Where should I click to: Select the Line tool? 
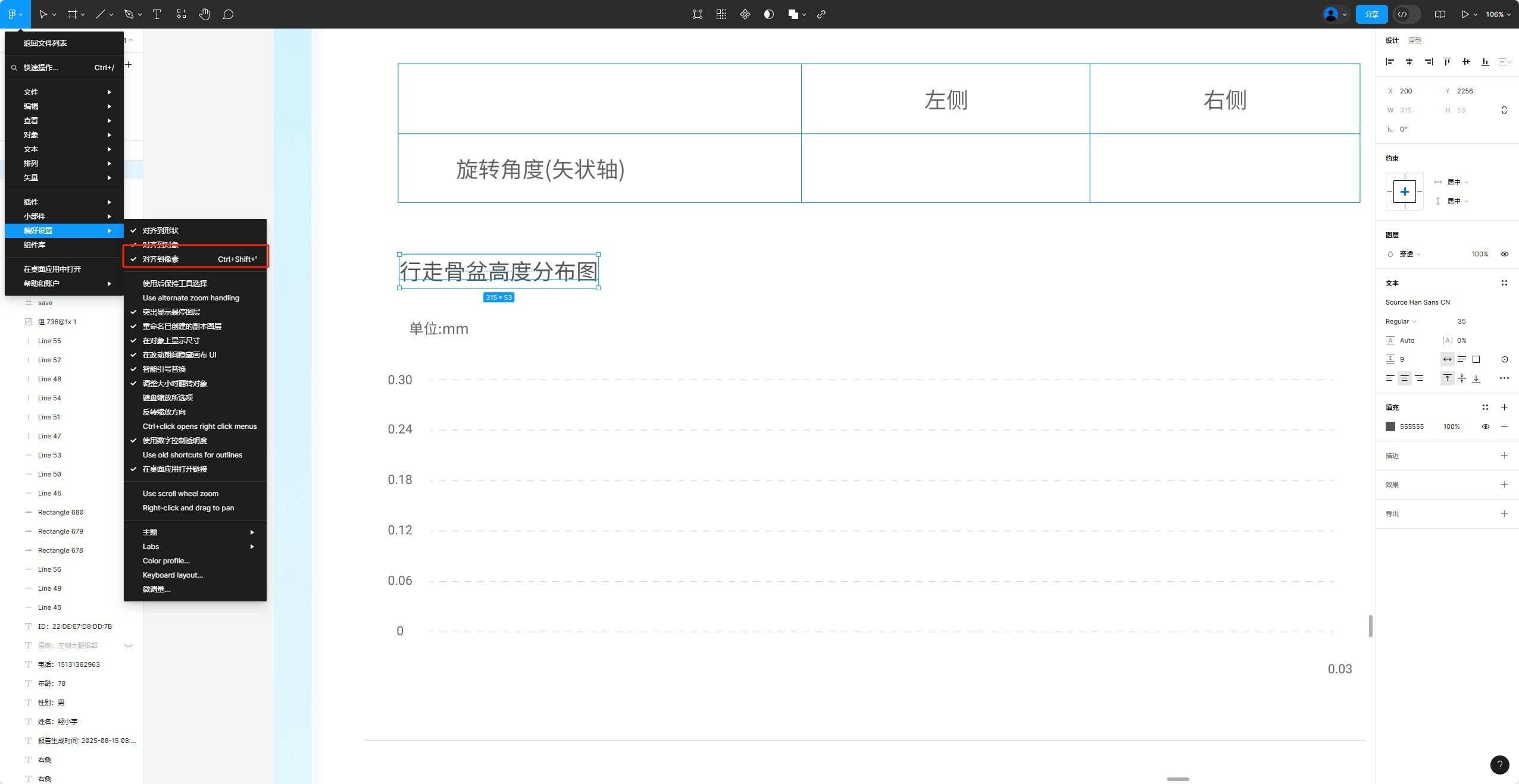point(100,14)
